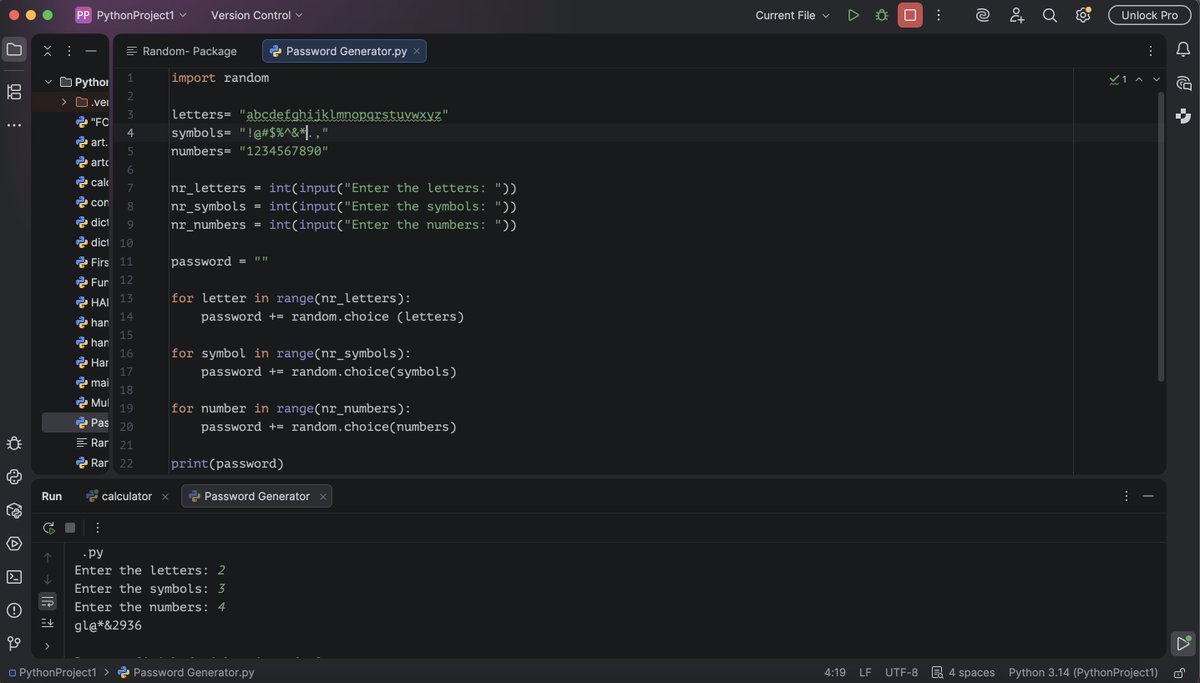Open IDE settings gear icon
The width and height of the screenshot is (1200, 683).
coord(1083,15)
